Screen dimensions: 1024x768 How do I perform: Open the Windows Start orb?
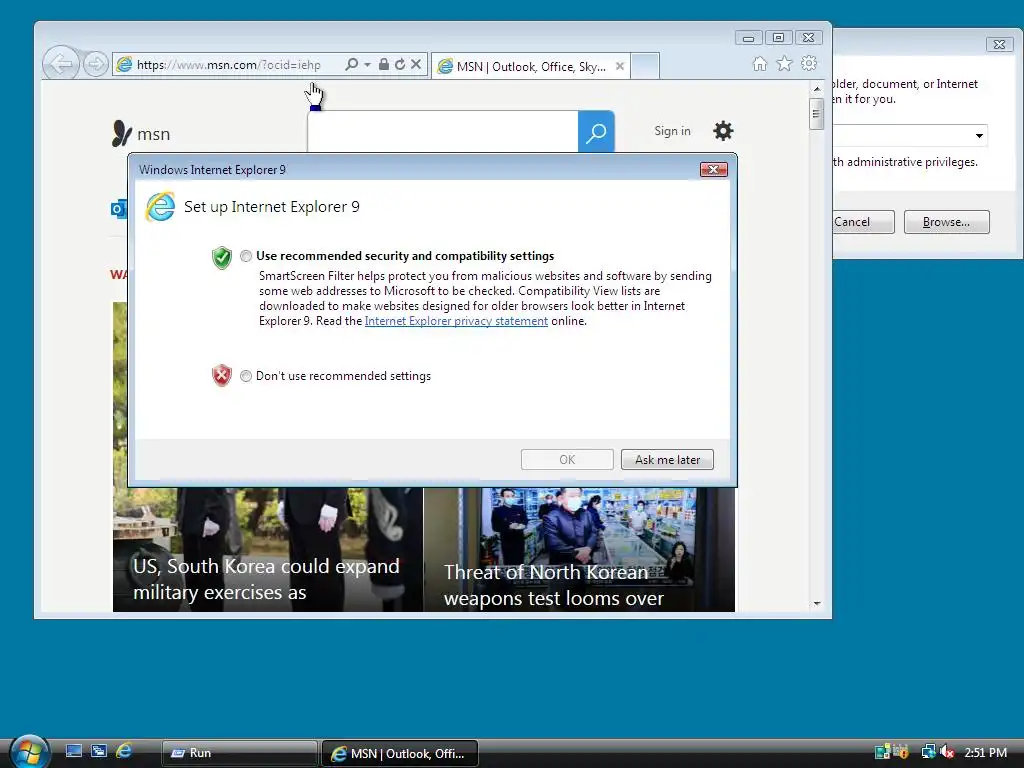click(29, 751)
